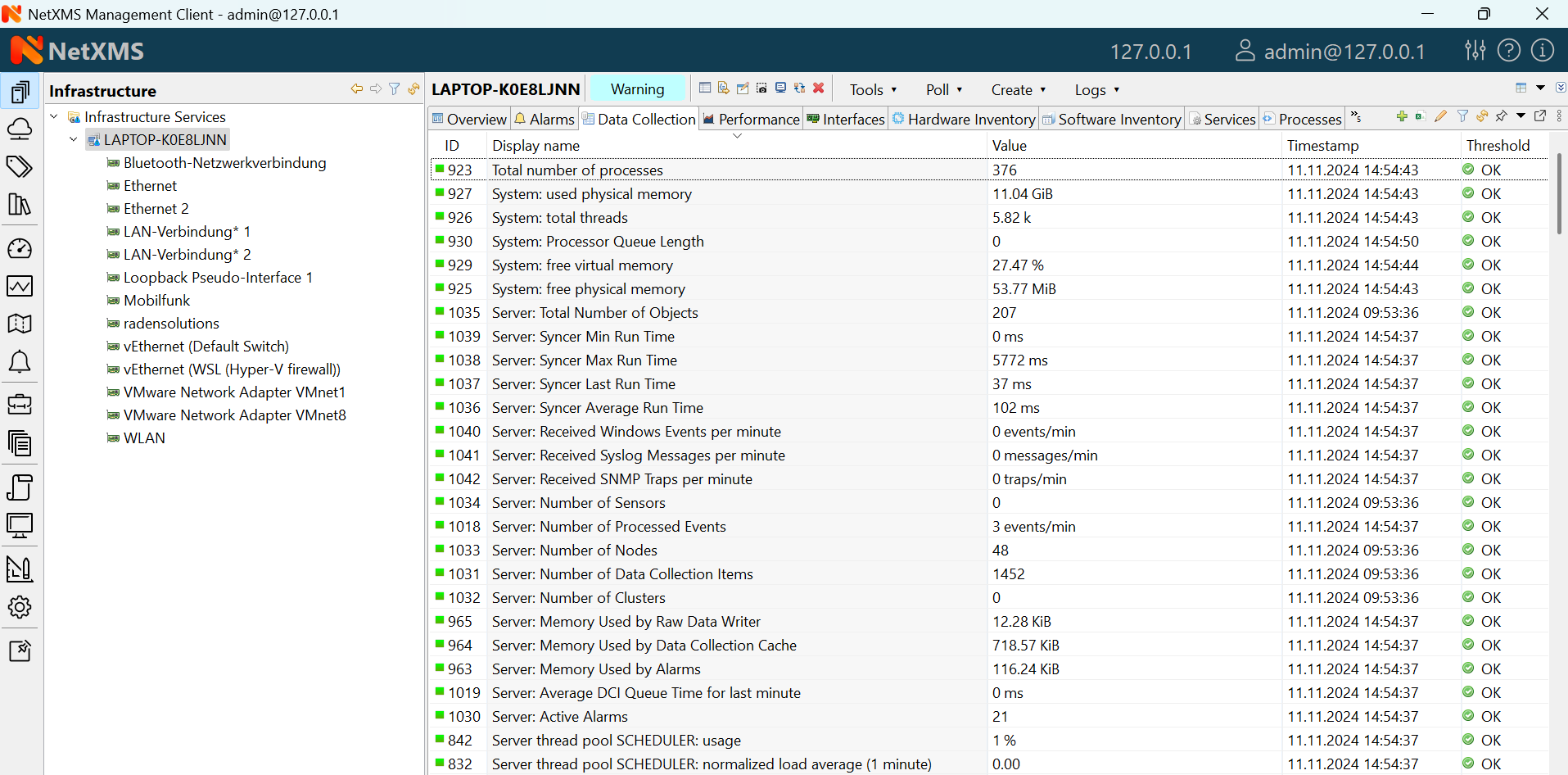Screen dimensions: 1568x775
Task: Toggle the Infrastructure tree filter funnel
Action: pyautogui.click(x=395, y=89)
